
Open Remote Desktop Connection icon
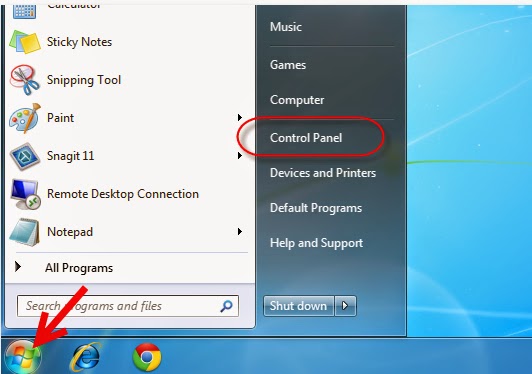point(25,194)
